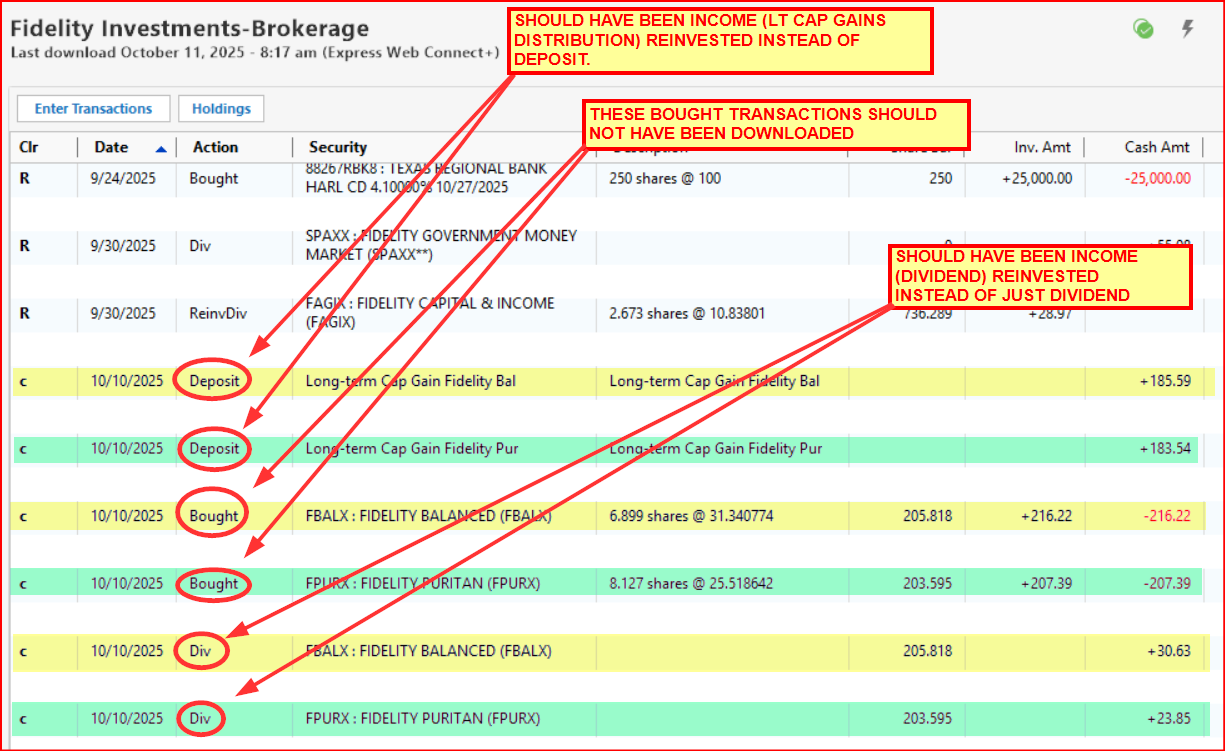Click the Cash Amt column header

pyautogui.click(x=1157, y=147)
